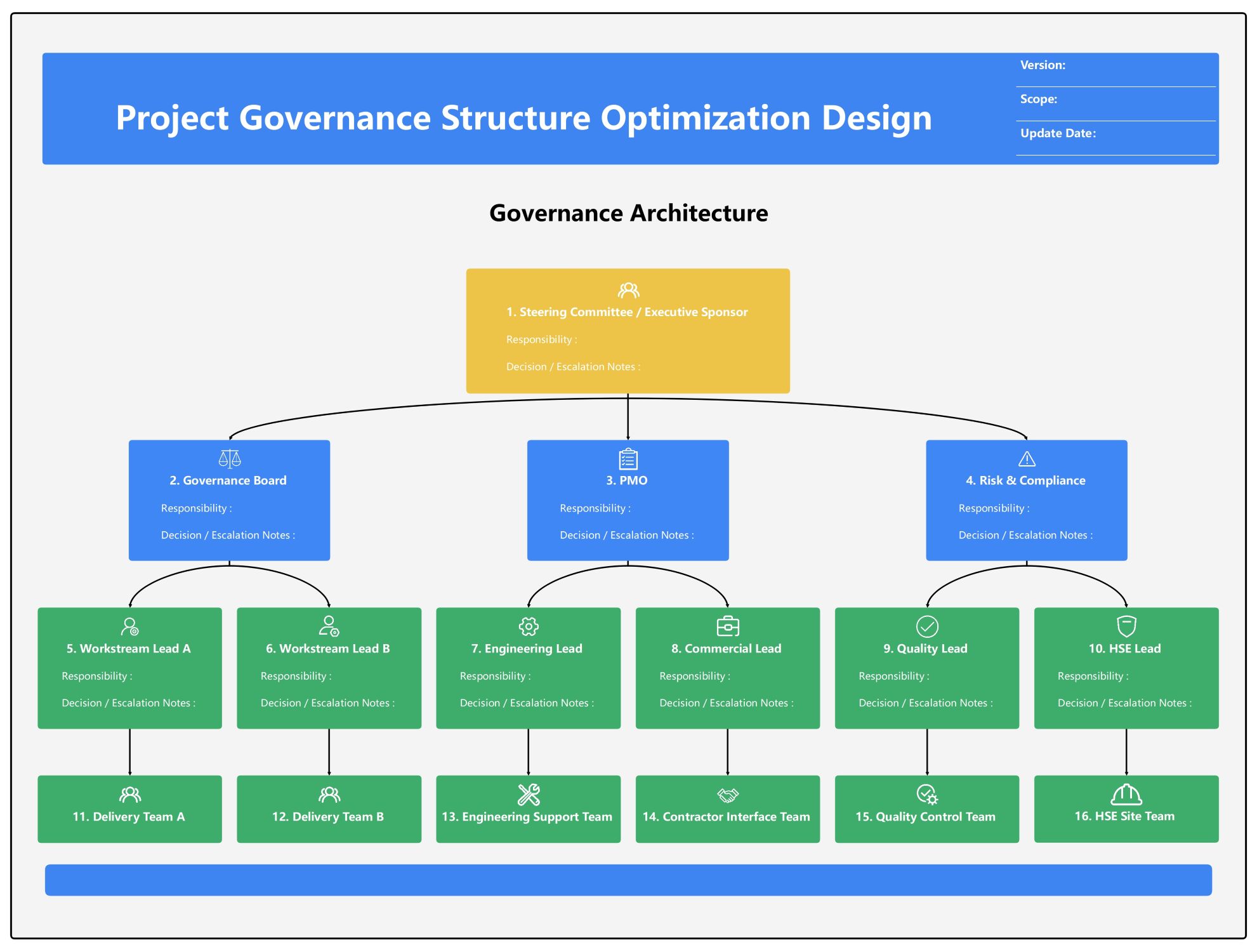Select the scales icon on Governance Board
The height and width of the screenshot is (952, 1257).
(x=228, y=458)
